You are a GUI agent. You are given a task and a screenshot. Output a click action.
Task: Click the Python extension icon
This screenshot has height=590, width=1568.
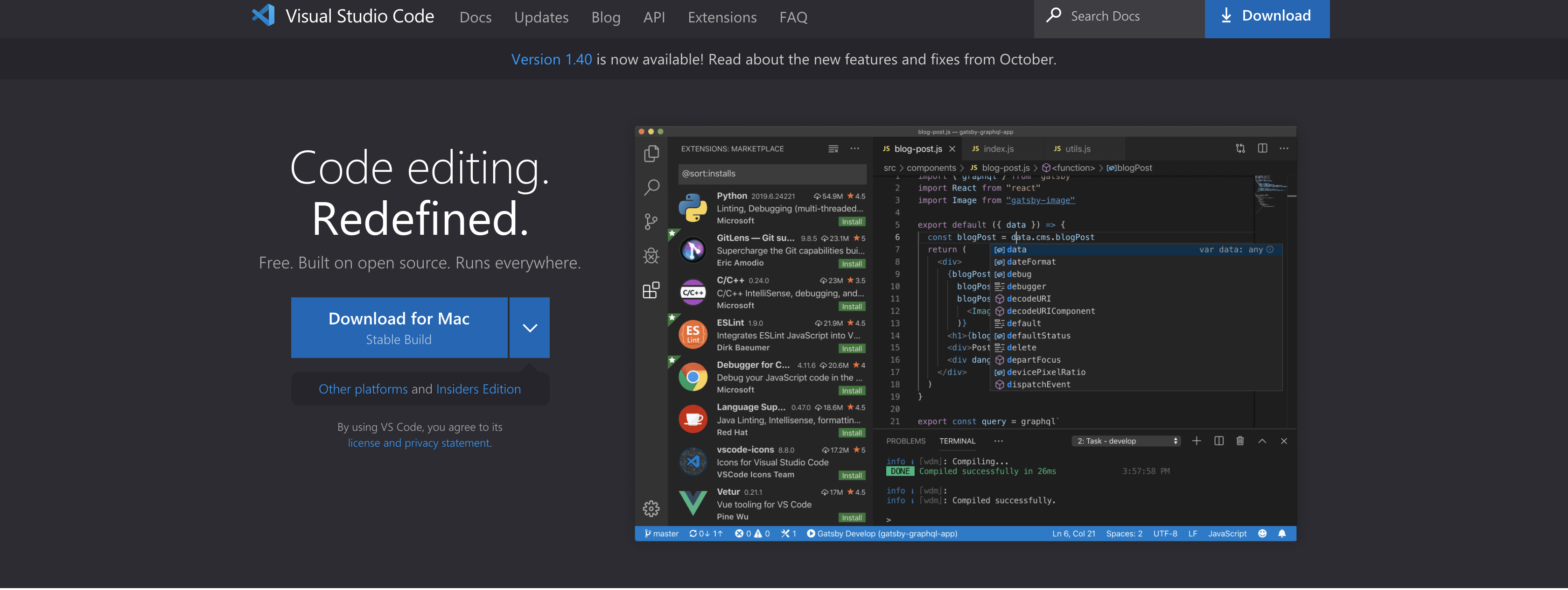tap(693, 208)
